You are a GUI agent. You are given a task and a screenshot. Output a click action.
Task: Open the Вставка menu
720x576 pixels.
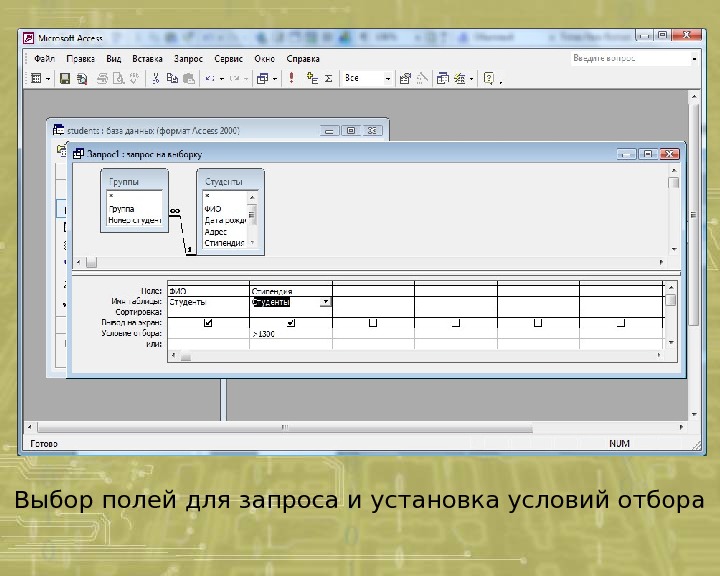pos(147,59)
